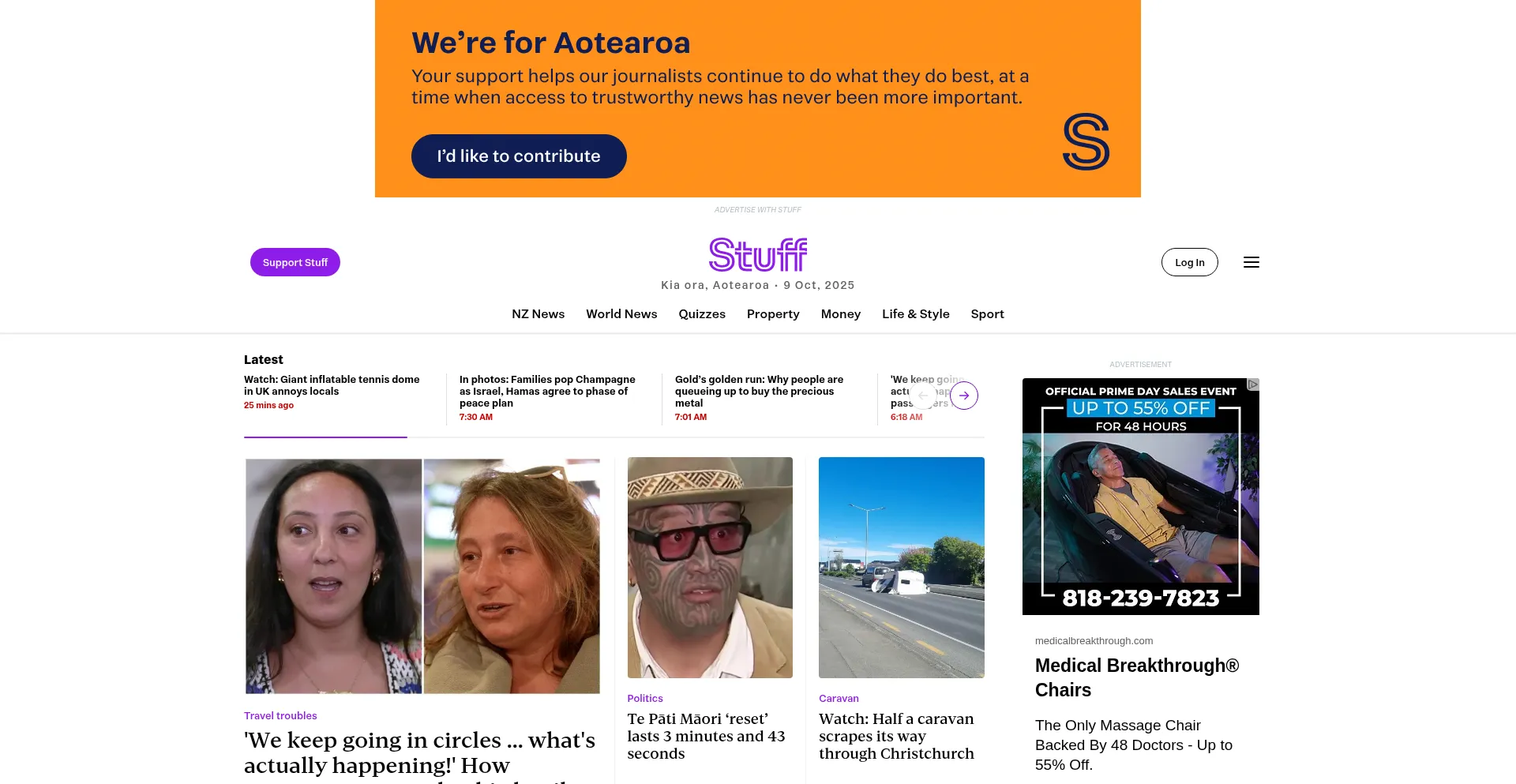
Task: Open the Money section
Action: 840,314
